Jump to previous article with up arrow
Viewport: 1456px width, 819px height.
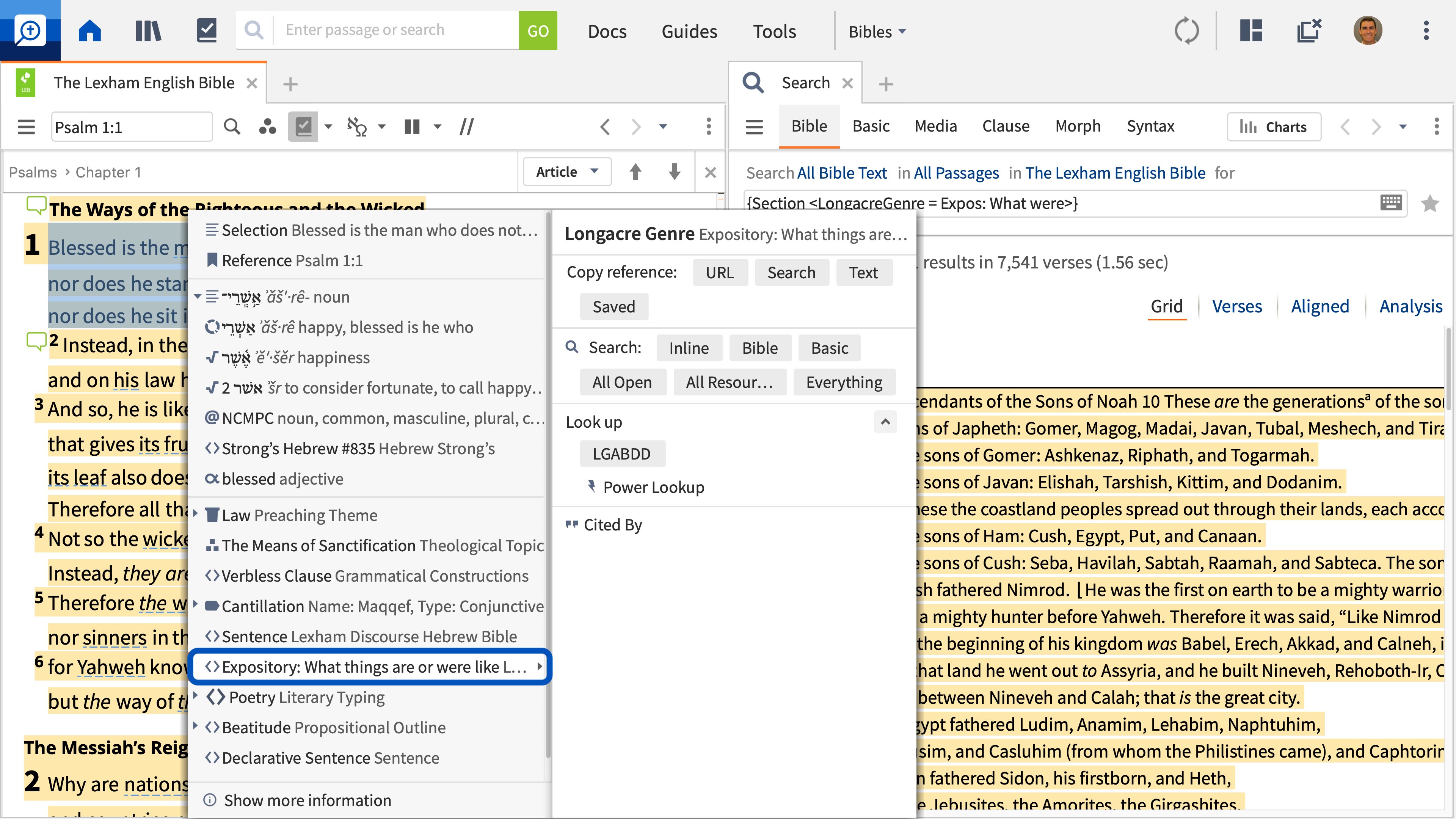[x=635, y=172]
